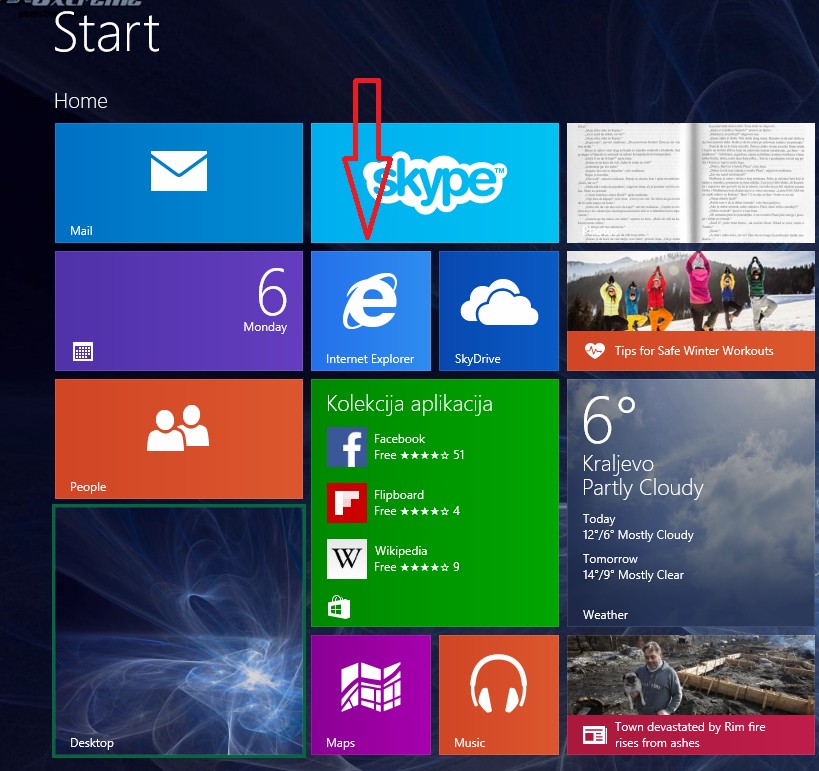Open the SkyDrive cloud tile
This screenshot has height=771, width=819.
pos(499,311)
